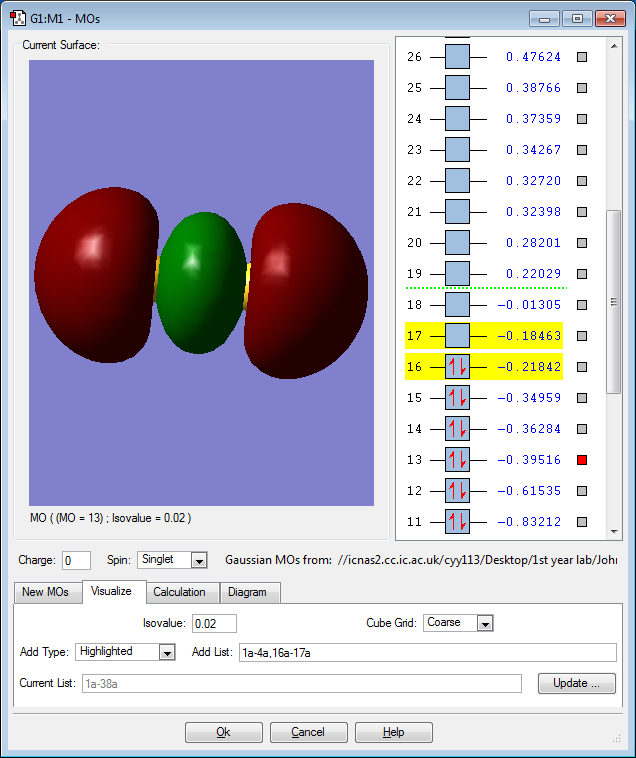Click the occupancy box of orbital 22
This screenshot has width=636, height=758.
tap(457, 181)
